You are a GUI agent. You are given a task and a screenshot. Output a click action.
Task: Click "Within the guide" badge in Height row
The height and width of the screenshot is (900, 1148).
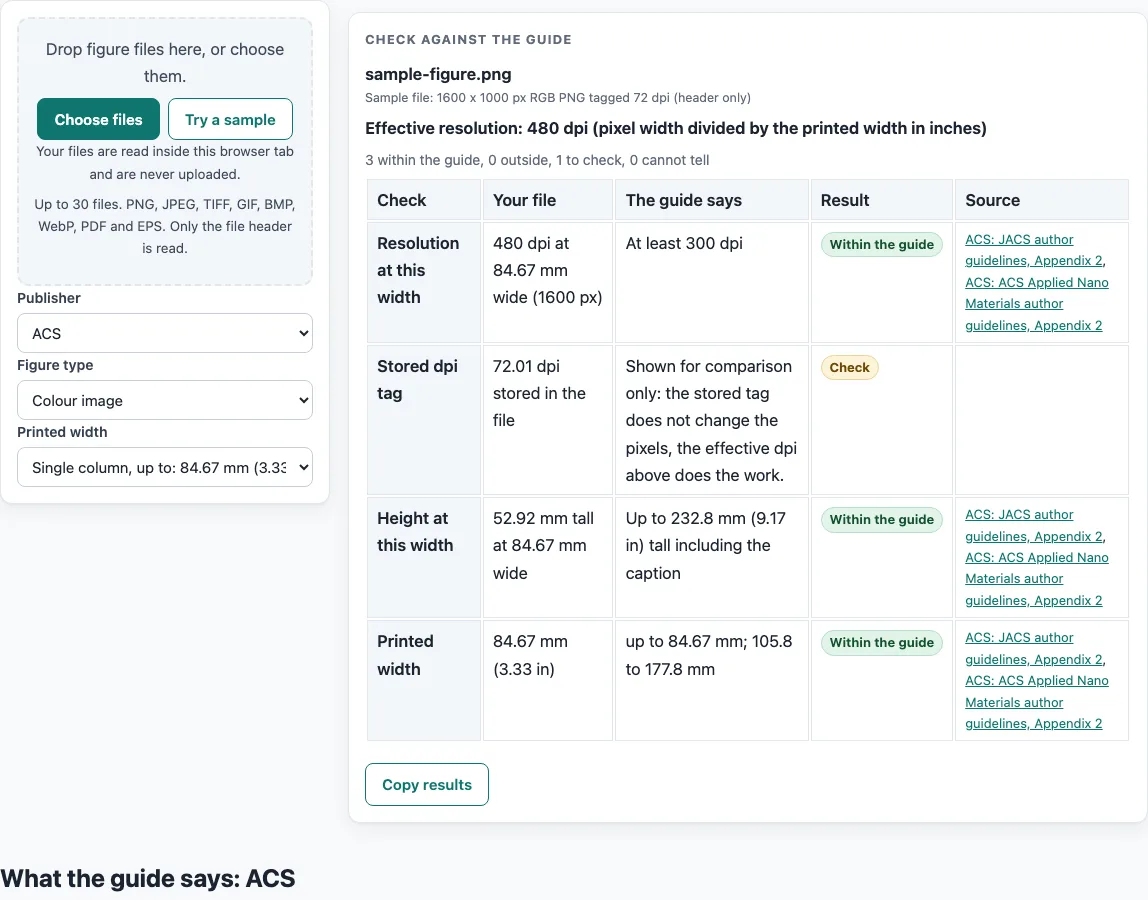pyautogui.click(x=882, y=520)
